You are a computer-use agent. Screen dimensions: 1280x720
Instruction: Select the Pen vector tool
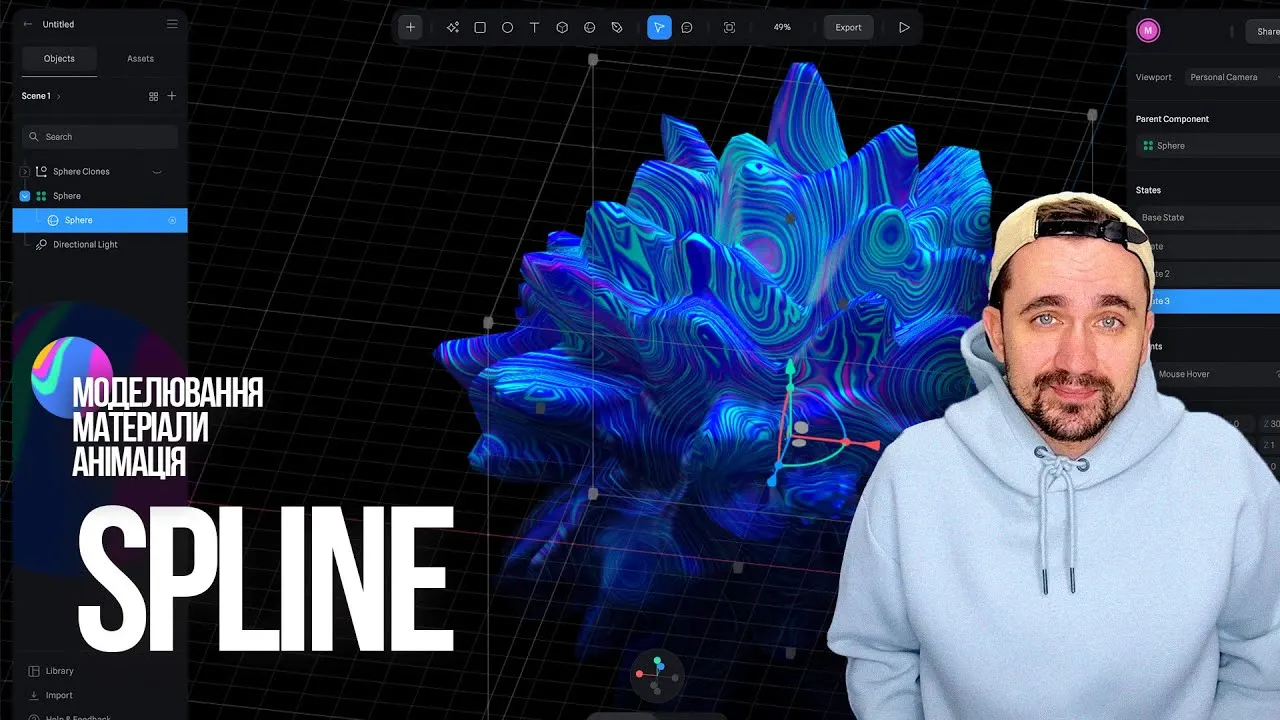[x=616, y=28]
